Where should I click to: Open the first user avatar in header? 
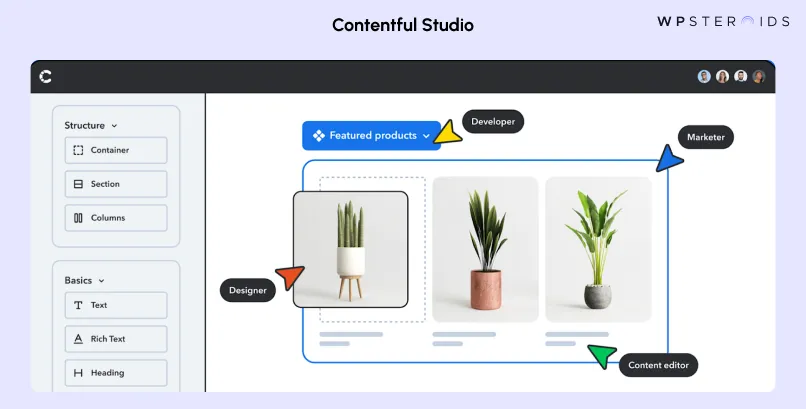(704, 77)
